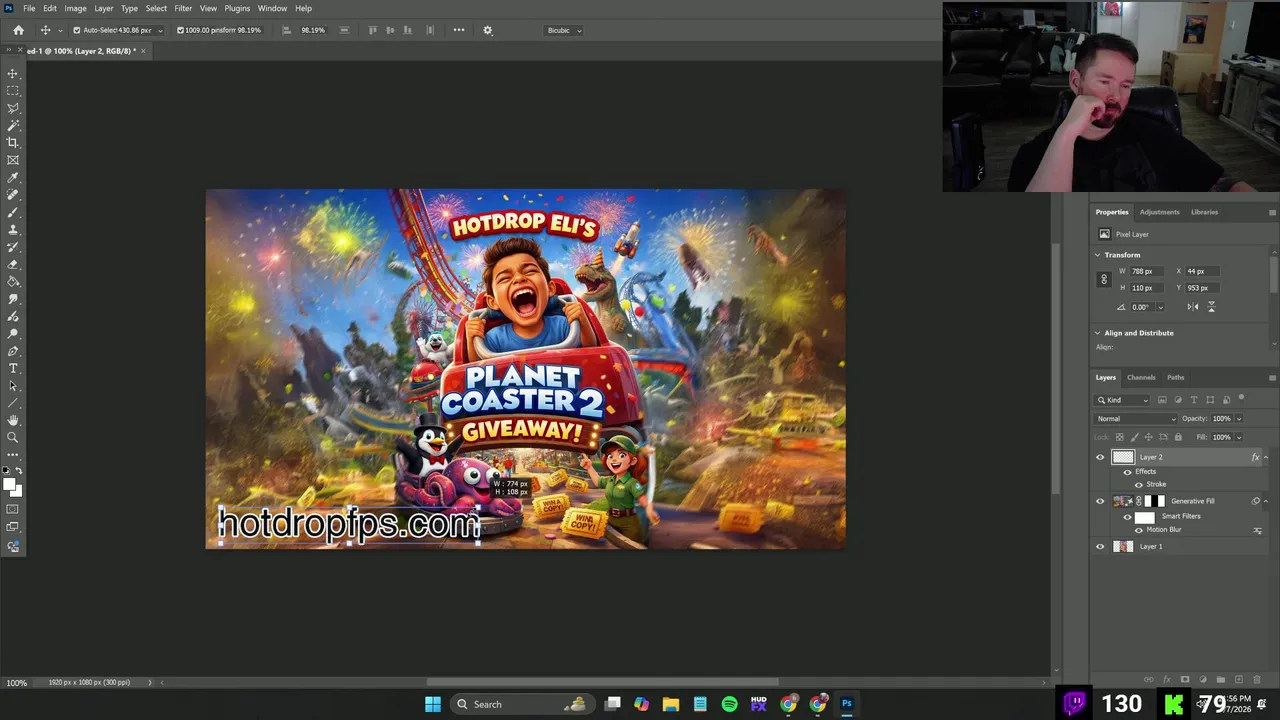Toggle Motion Blur filter visibility
This screenshot has height=720, width=1280.
1138,530
